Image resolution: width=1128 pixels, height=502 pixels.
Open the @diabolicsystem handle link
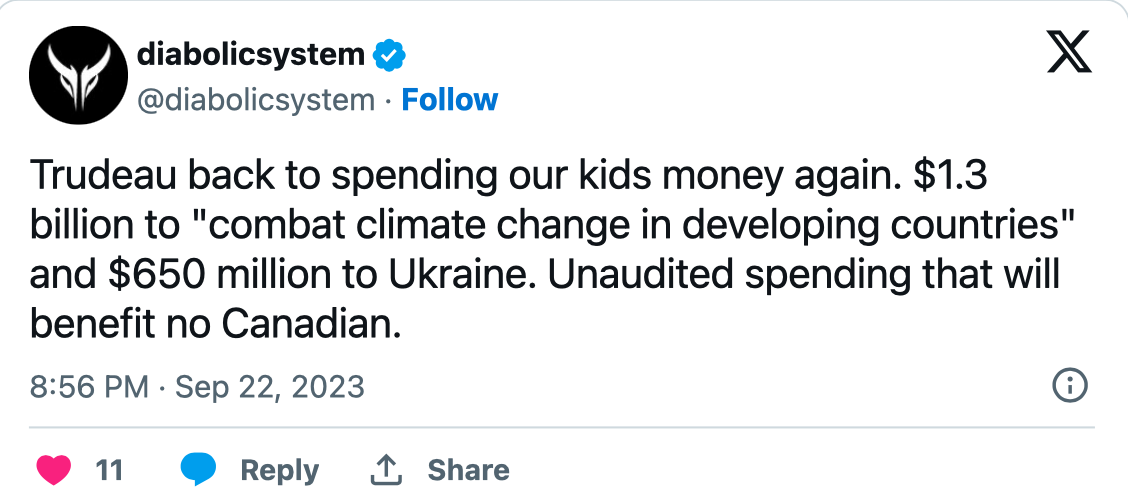tap(255, 100)
